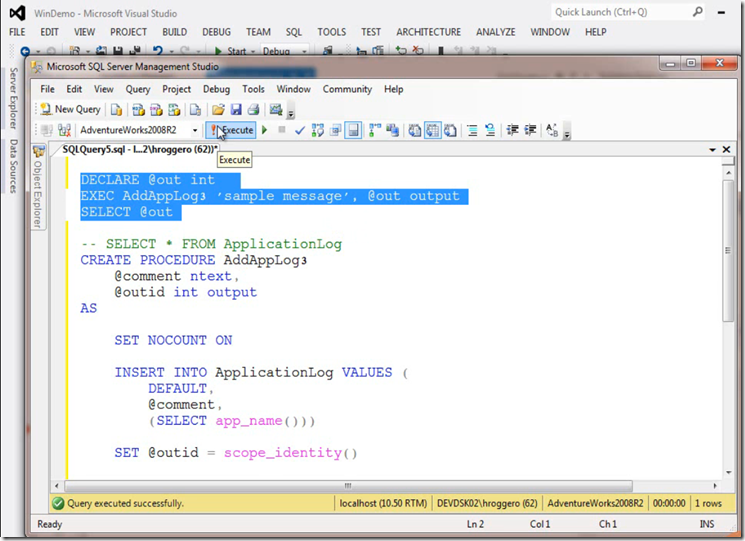Open a Database Engine Query
The height and width of the screenshot is (541, 745).
pyautogui.click(x=116, y=110)
